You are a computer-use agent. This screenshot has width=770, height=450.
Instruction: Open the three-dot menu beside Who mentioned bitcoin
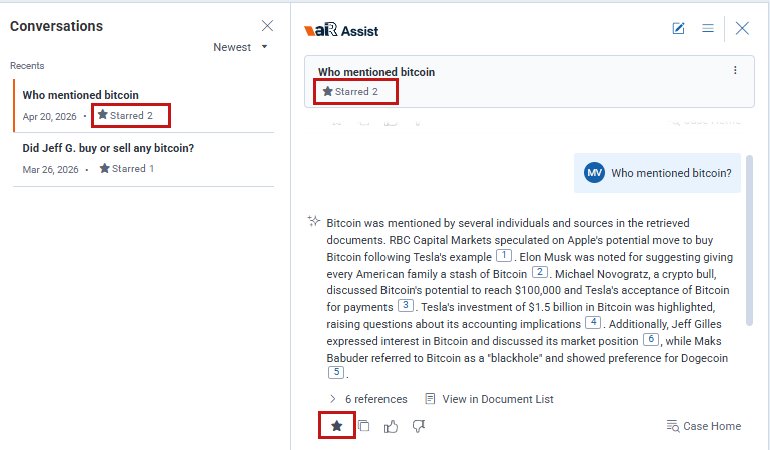coord(735,70)
